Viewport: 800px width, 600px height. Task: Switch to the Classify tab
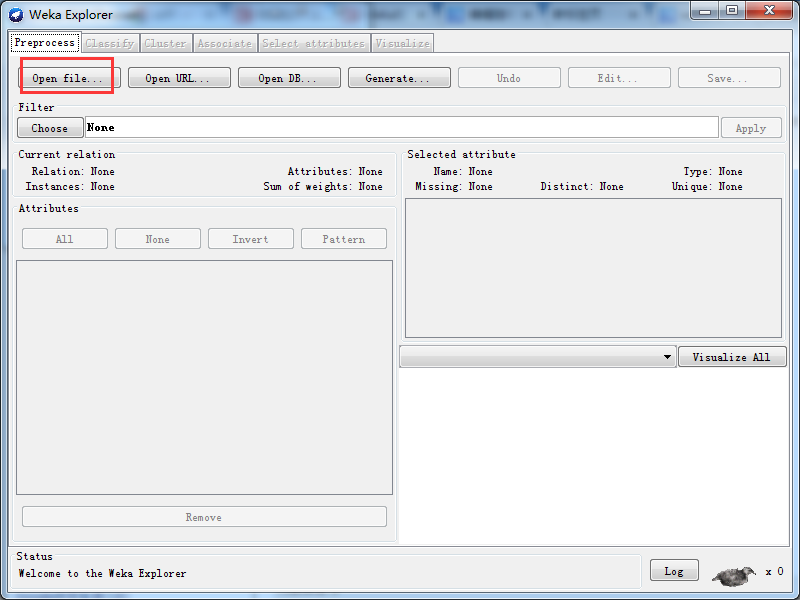coord(110,43)
